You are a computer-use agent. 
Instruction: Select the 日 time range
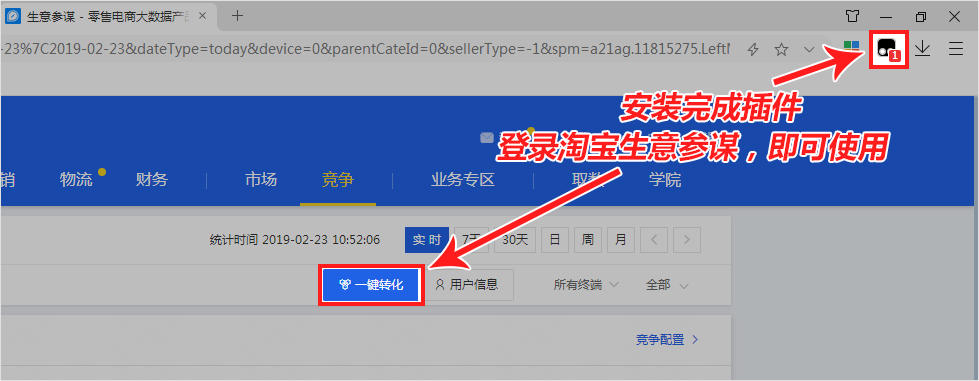(554, 240)
